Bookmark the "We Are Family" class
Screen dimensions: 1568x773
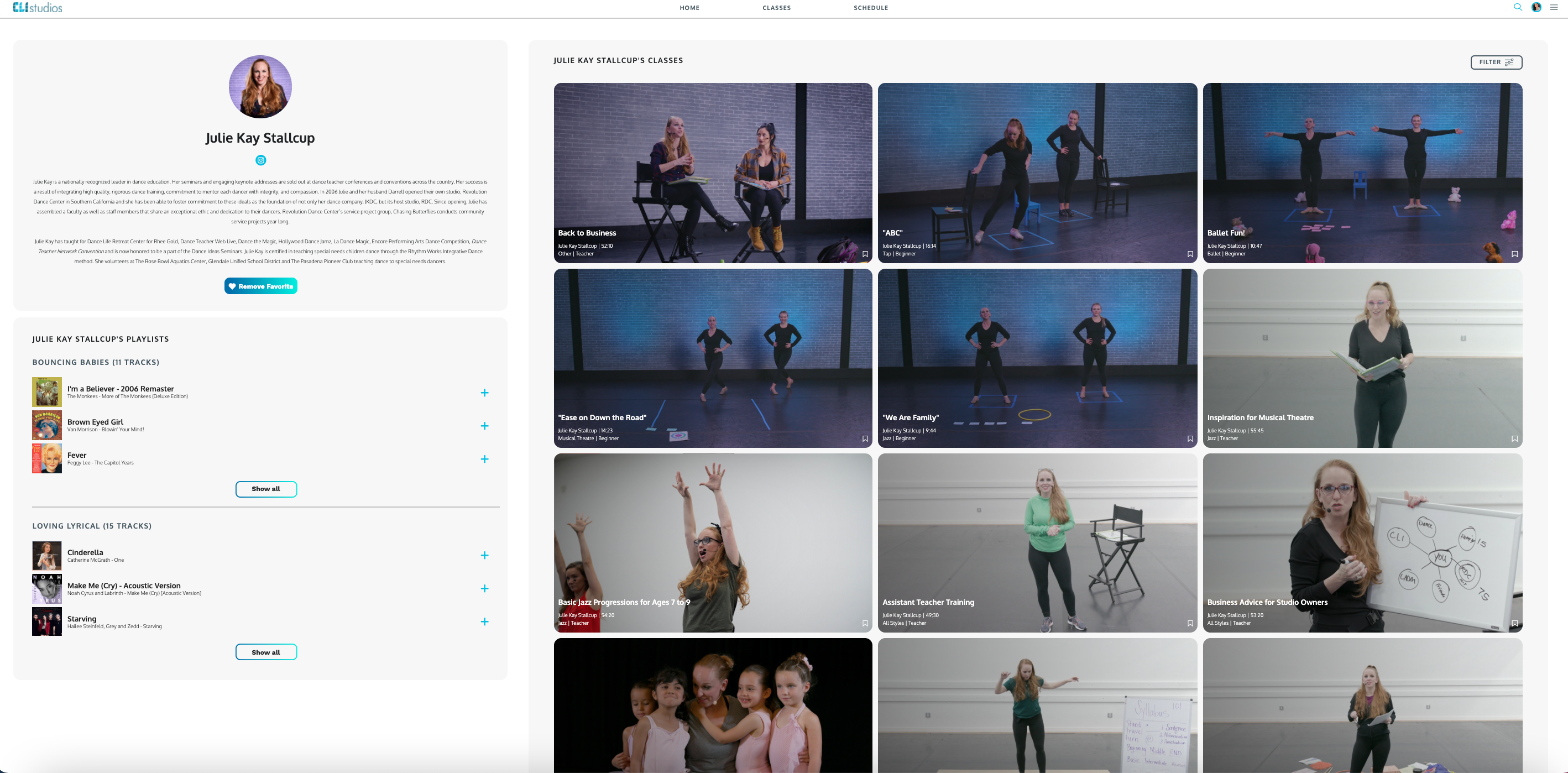(x=1190, y=439)
